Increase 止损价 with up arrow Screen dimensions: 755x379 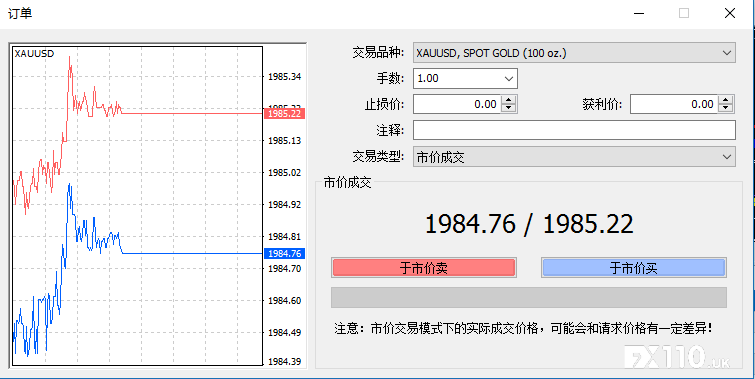pos(509,100)
